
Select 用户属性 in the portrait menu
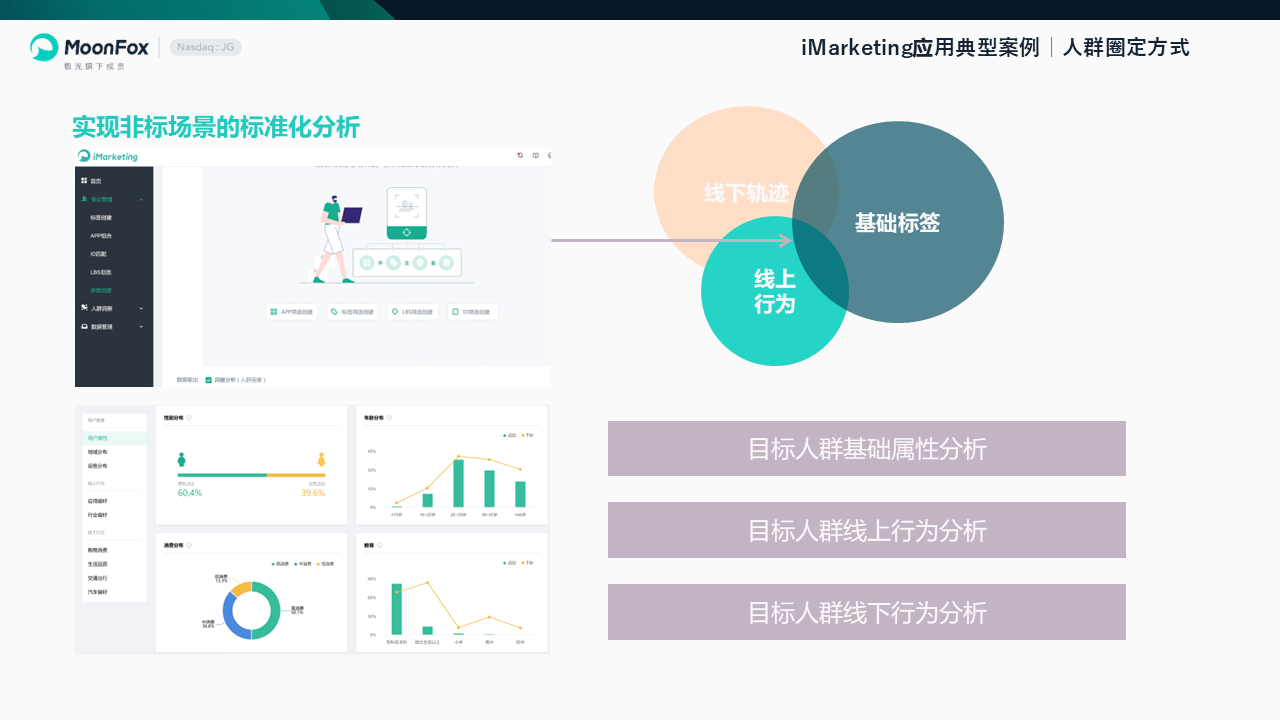(98, 438)
